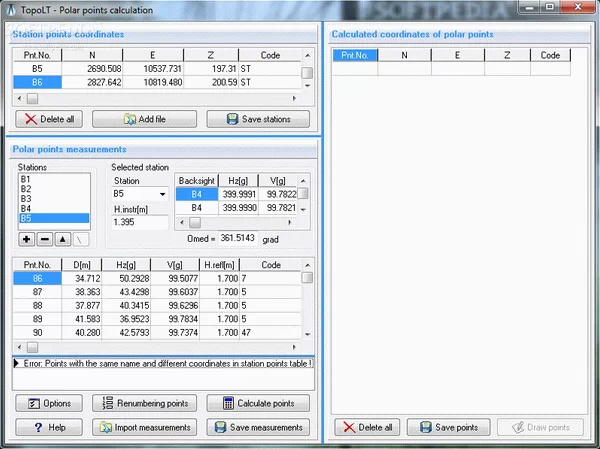Click the H.instr[m] field with 1.395

pos(140,221)
